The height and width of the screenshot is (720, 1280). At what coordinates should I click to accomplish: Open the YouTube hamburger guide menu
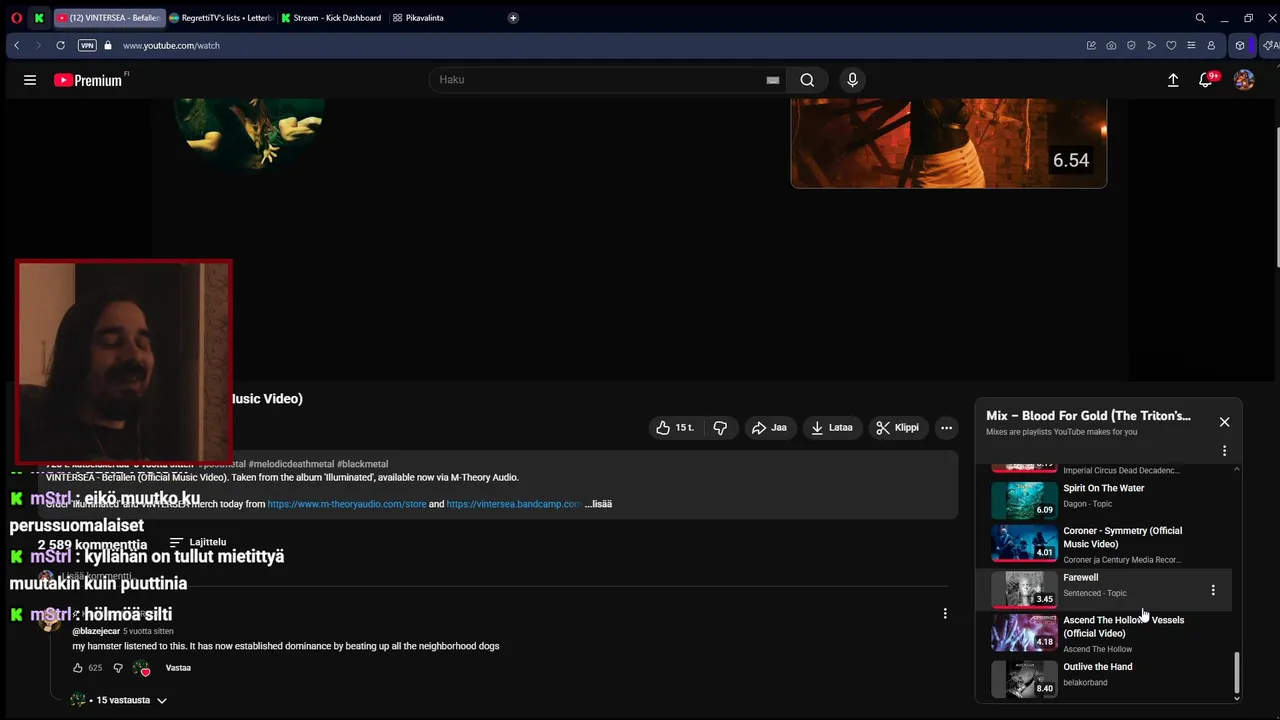tap(30, 80)
